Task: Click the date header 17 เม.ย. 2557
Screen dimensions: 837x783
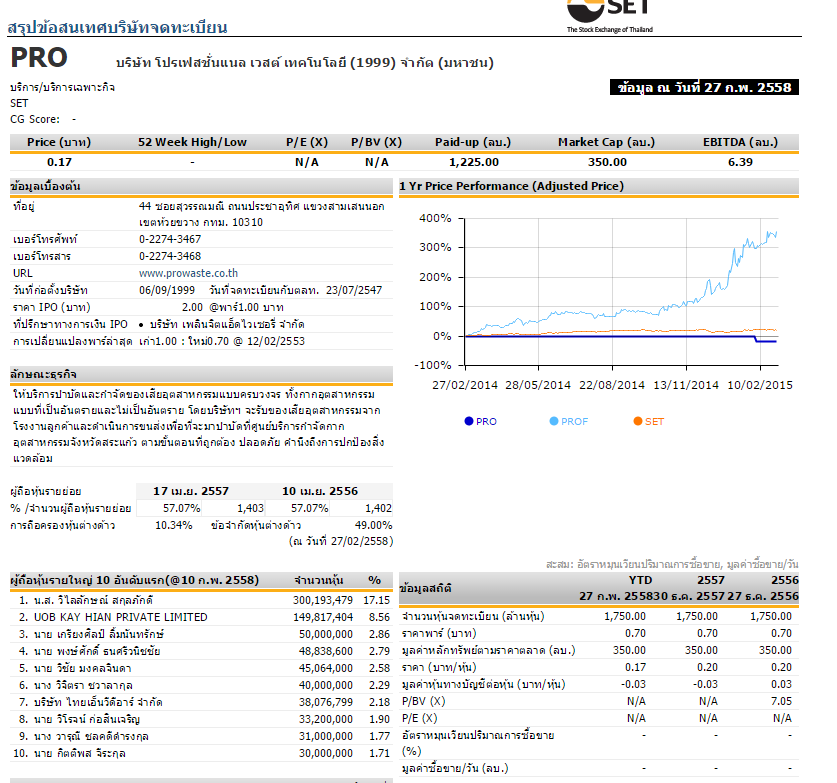Action: [191, 491]
